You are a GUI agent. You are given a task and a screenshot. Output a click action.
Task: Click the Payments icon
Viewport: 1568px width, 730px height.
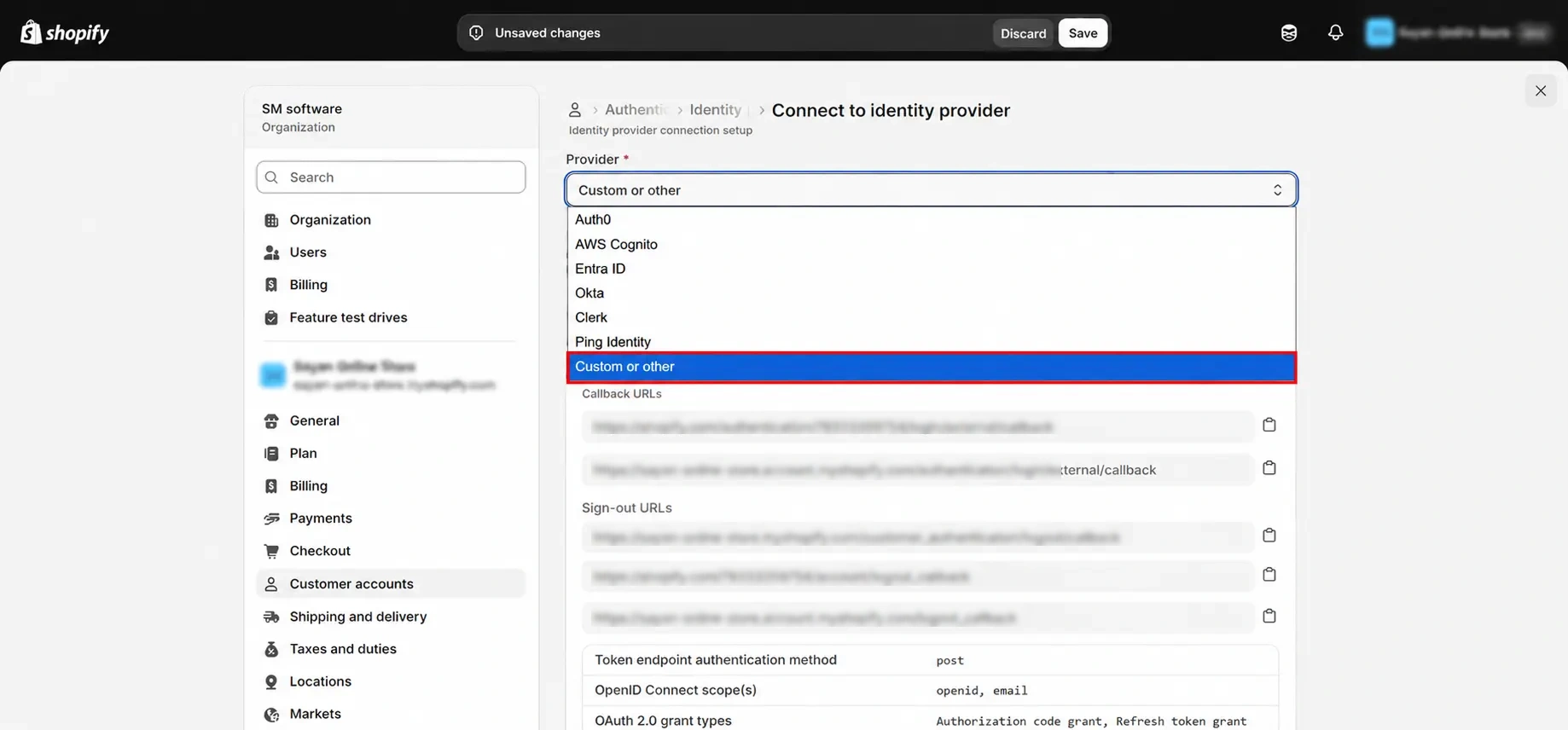click(271, 519)
